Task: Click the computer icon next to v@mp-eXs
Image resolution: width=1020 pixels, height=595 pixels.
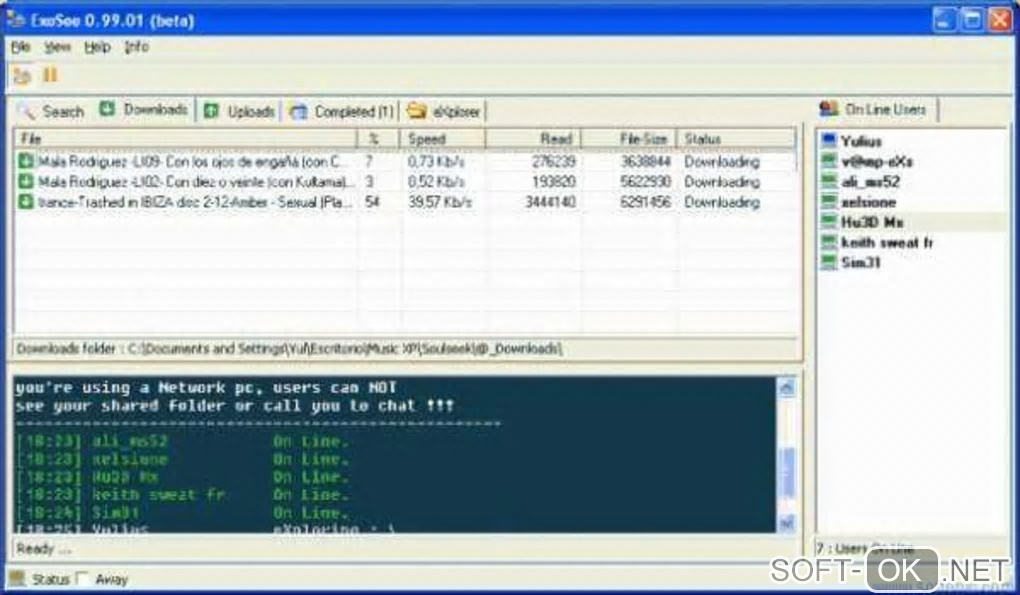Action: click(x=829, y=161)
